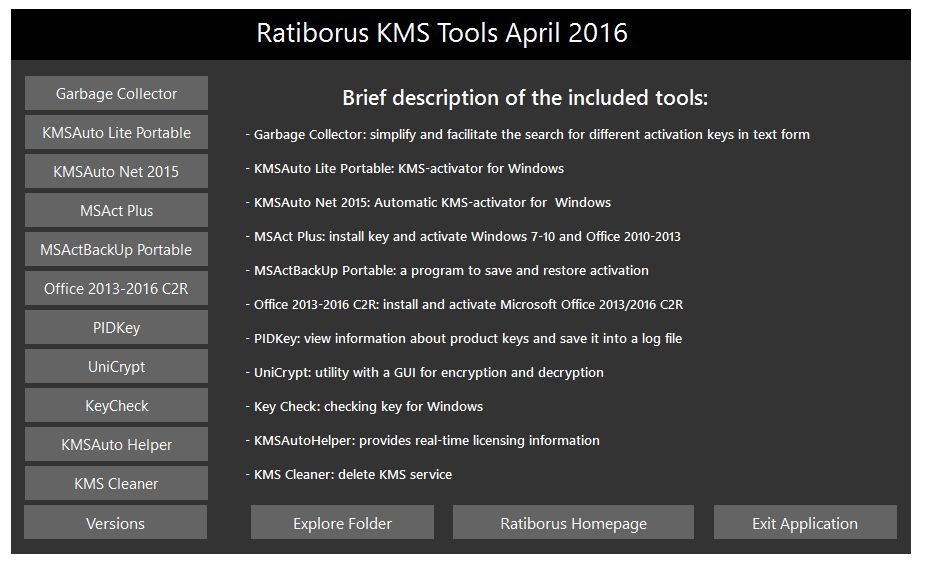Launch the UniCrypt utility

tap(116, 366)
